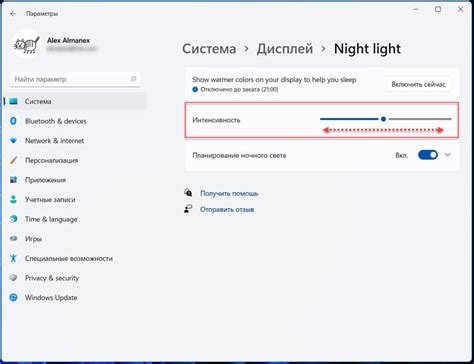This screenshot has height=364, width=474.
Task: Click the Отключено до заката (21:00) status text
Action: tap(239, 89)
